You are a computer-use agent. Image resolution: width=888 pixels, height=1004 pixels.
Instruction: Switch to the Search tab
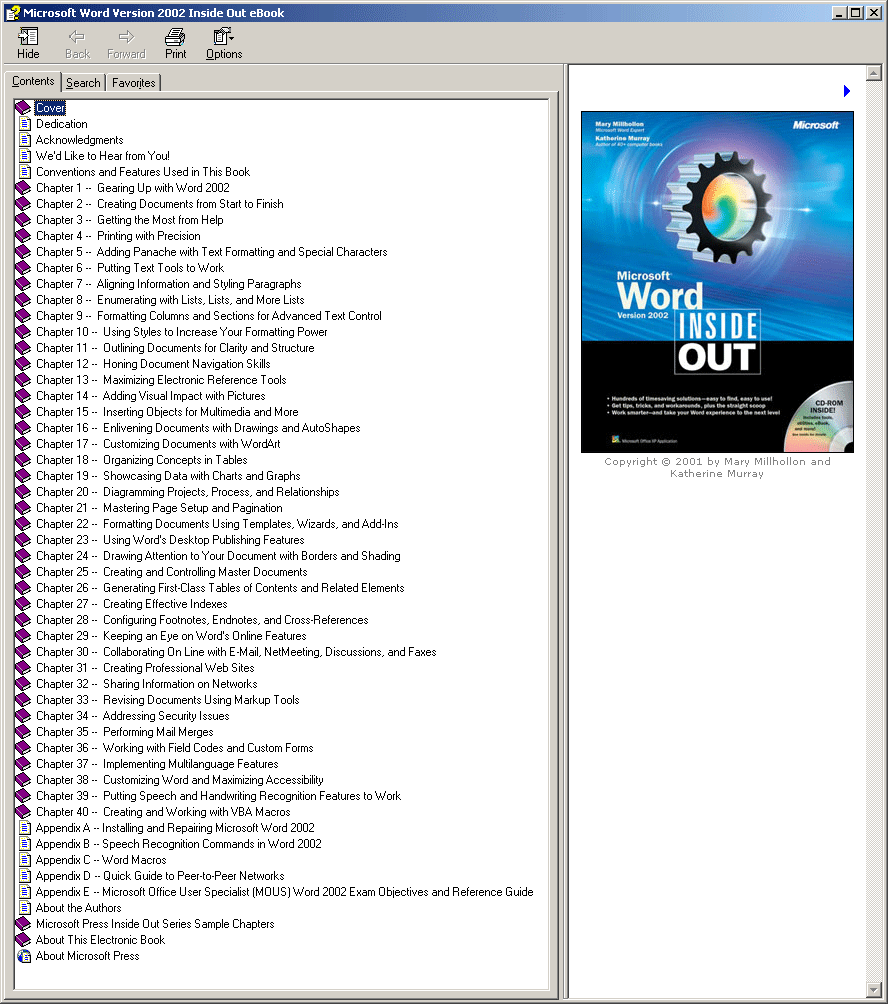(83, 83)
